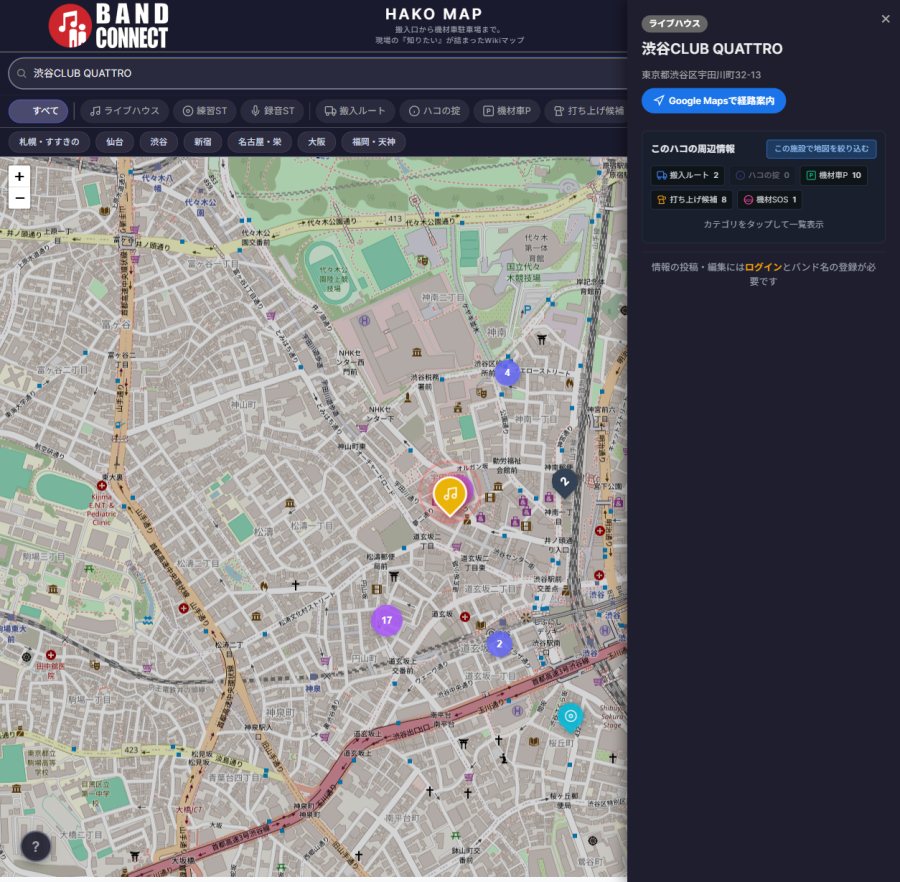The image size is (900, 882).
Task: Click the HAKO MAP heading
Action: pyautogui.click(x=434, y=14)
